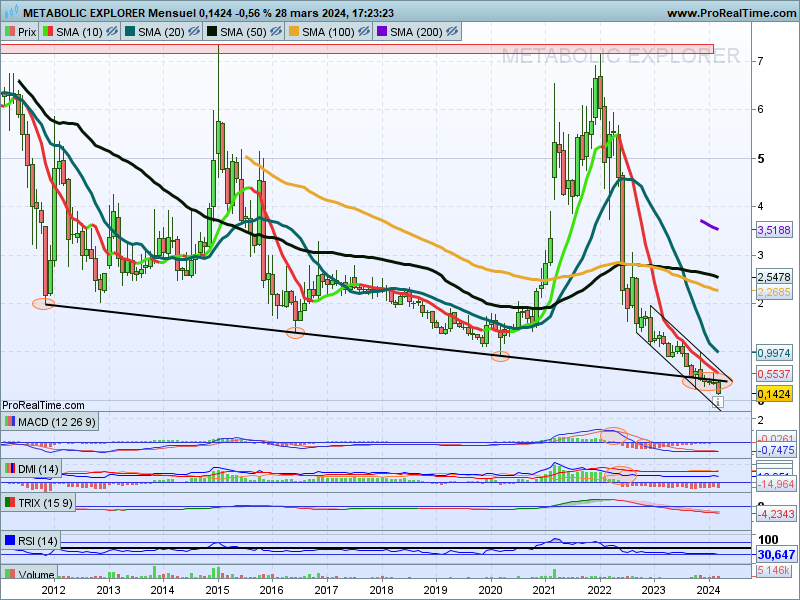
Task: Select the purple SMA 200 line segment
Action: point(710,225)
